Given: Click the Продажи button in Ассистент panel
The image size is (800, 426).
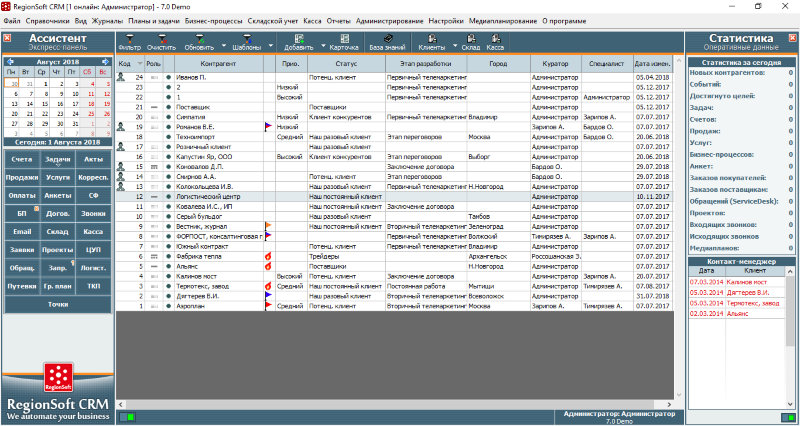Looking at the screenshot, I should click(x=23, y=177).
